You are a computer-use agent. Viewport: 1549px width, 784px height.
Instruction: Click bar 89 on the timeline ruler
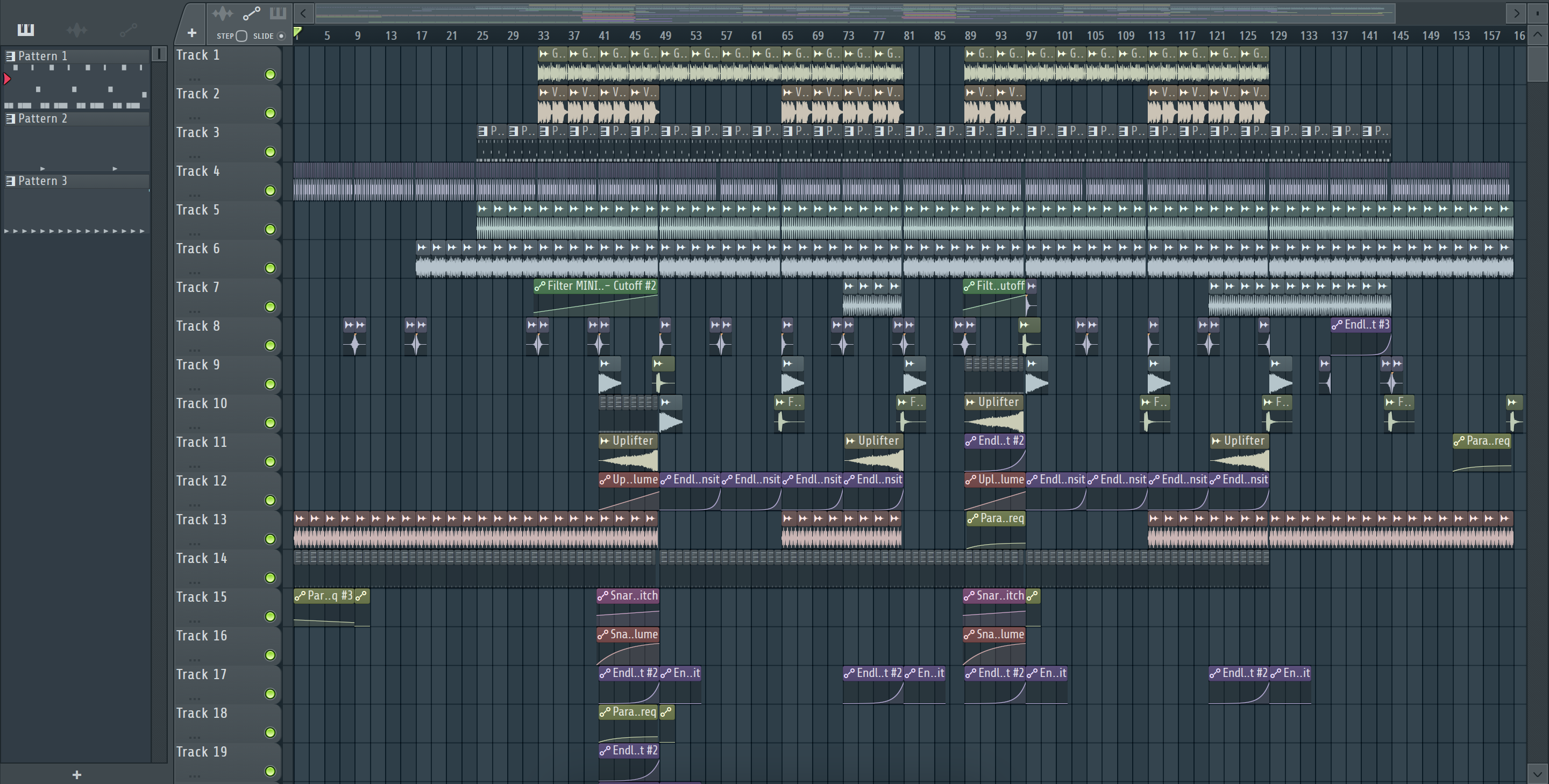[970, 35]
